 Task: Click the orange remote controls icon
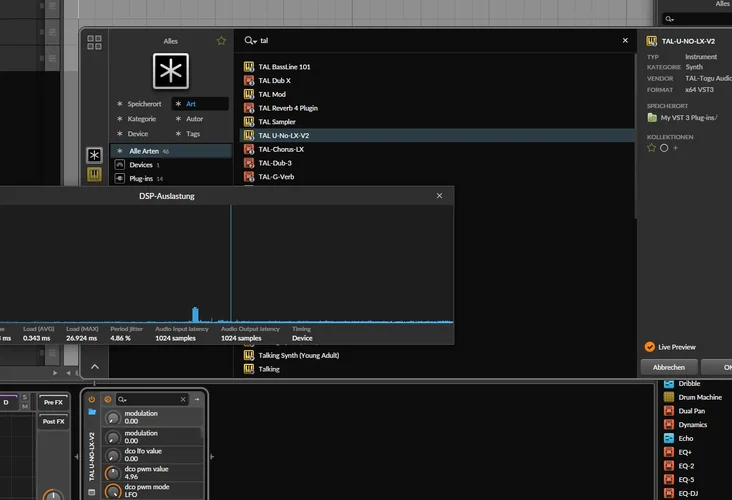tap(107, 399)
